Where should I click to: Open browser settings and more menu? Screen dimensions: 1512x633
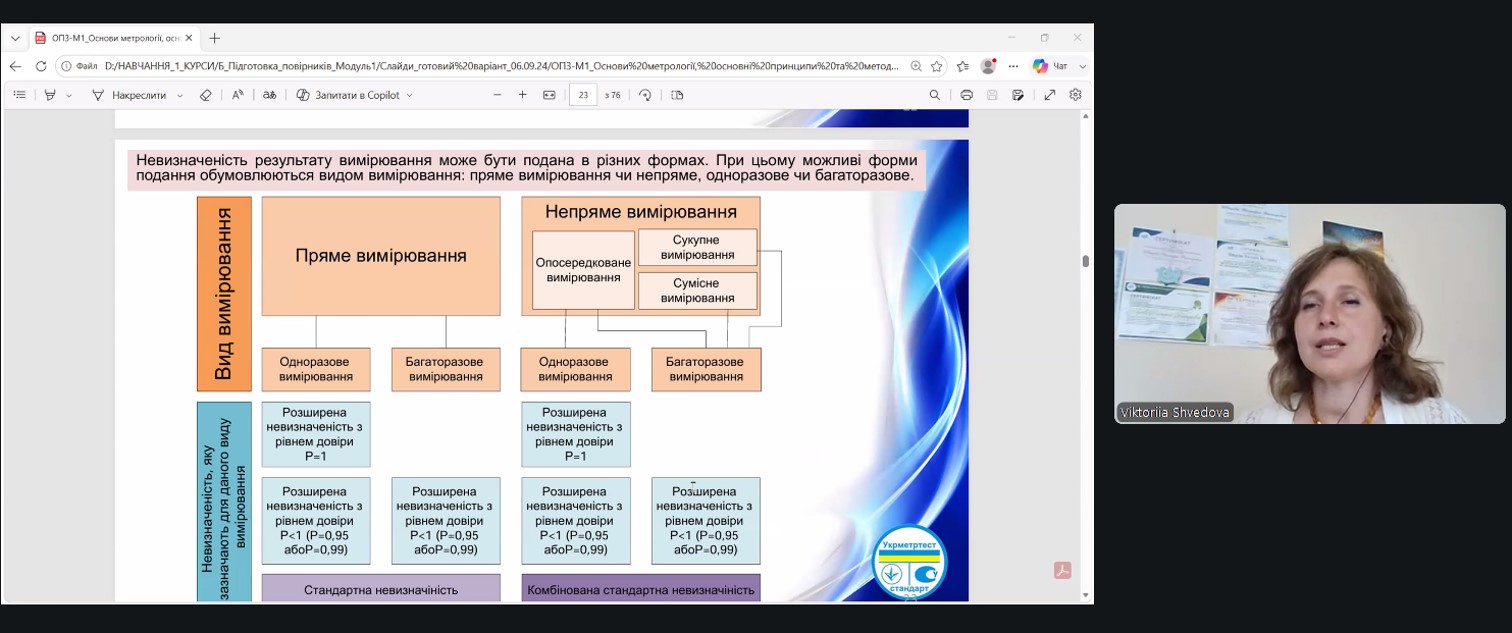pos(1013,66)
